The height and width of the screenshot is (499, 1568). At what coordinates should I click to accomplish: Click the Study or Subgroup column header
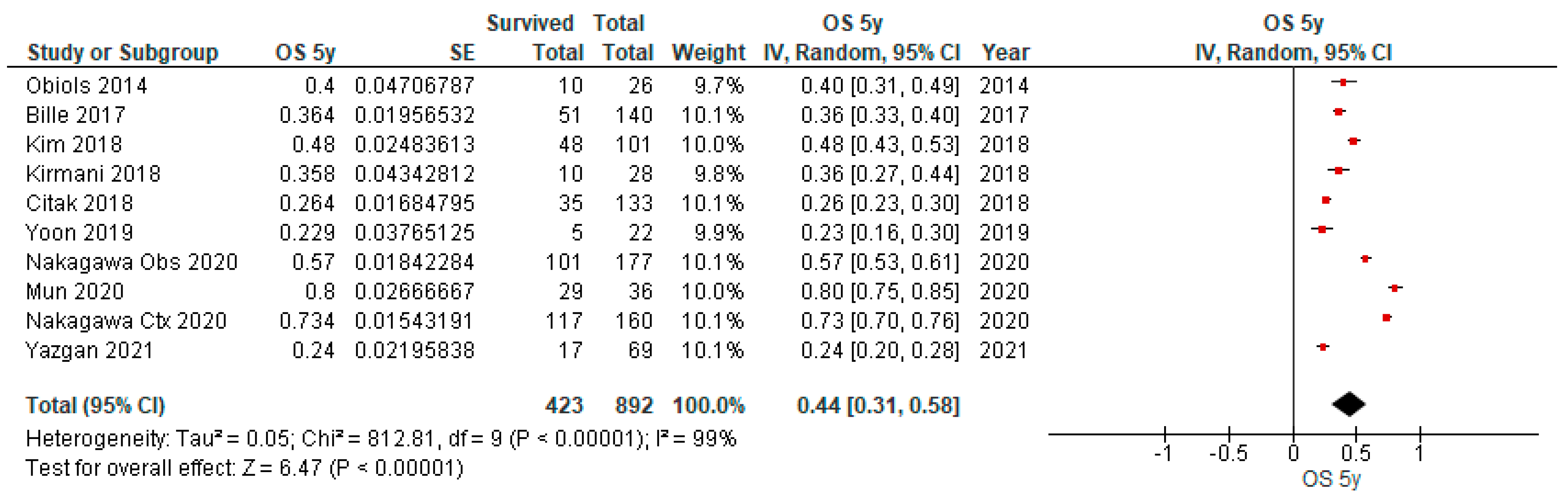point(122,53)
